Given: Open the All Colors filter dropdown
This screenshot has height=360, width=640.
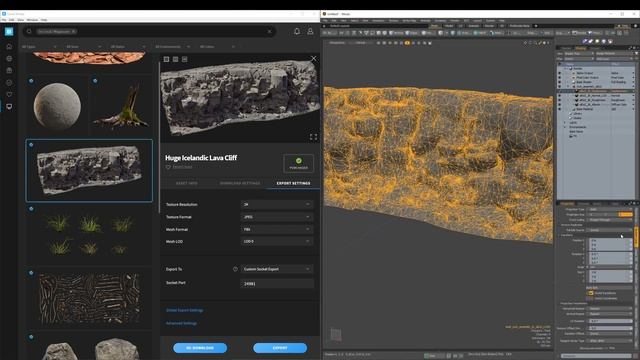Looking at the screenshot, I should point(217,47).
